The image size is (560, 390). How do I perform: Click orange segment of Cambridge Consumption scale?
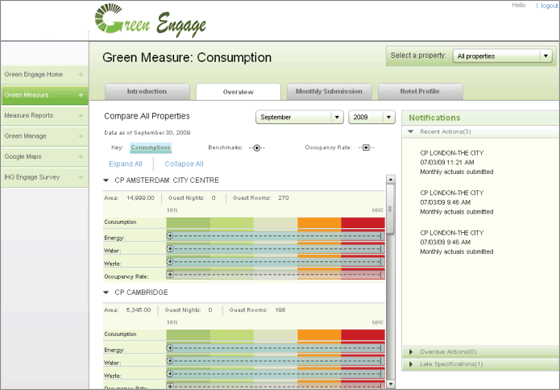point(319,335)
